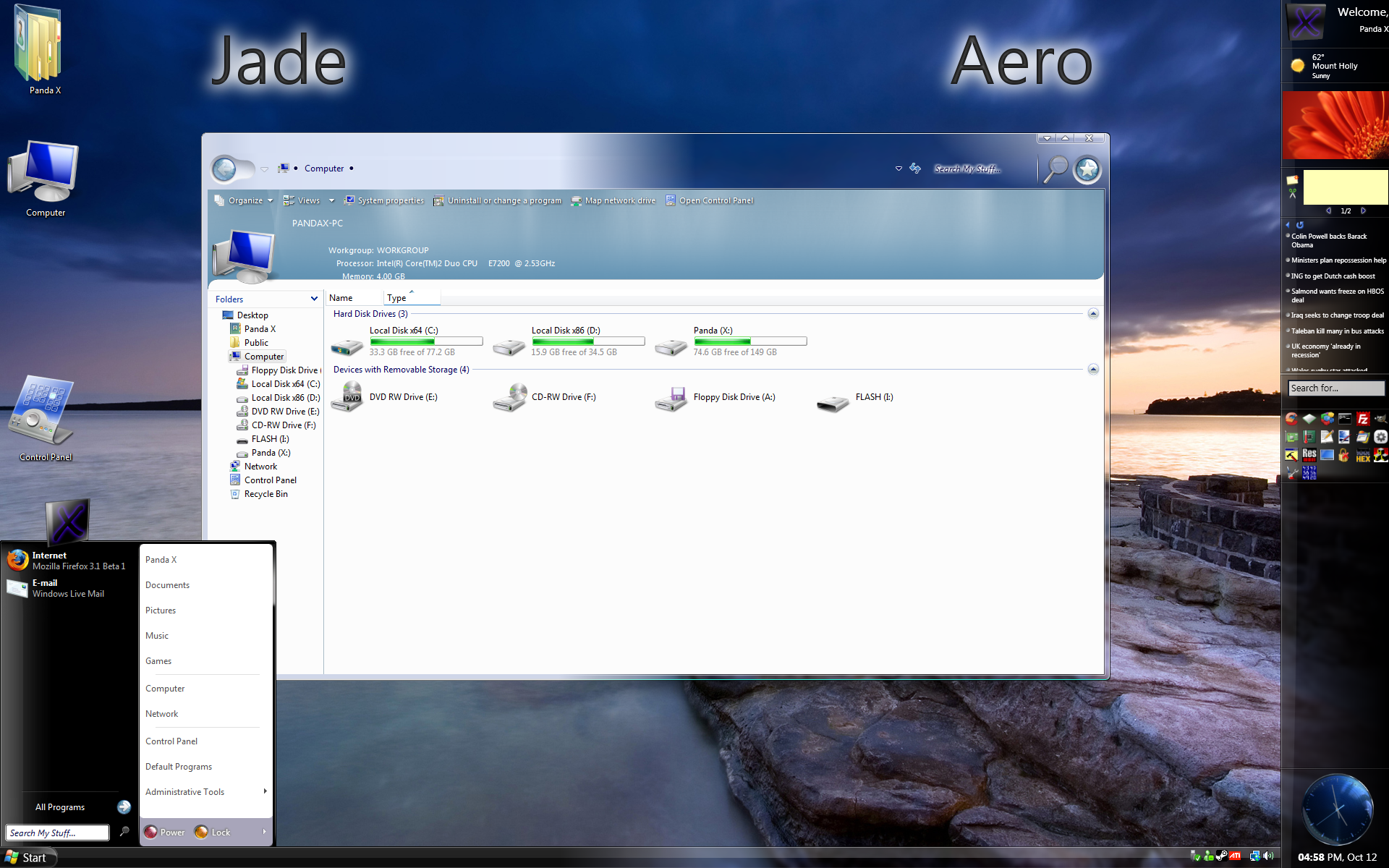
Task: Open the Views dropdown arrow
Action: (331, 201)
